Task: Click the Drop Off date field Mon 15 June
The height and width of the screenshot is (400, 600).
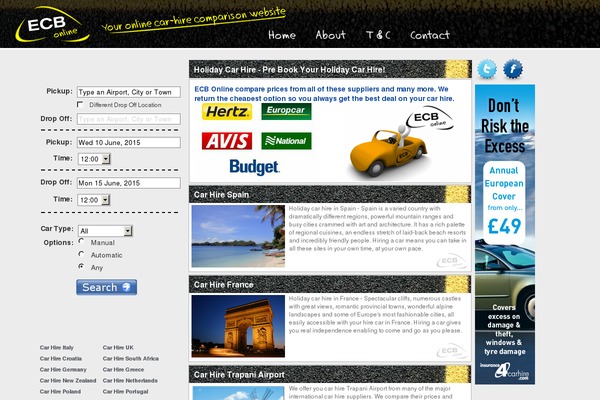Action: (129, 183)
